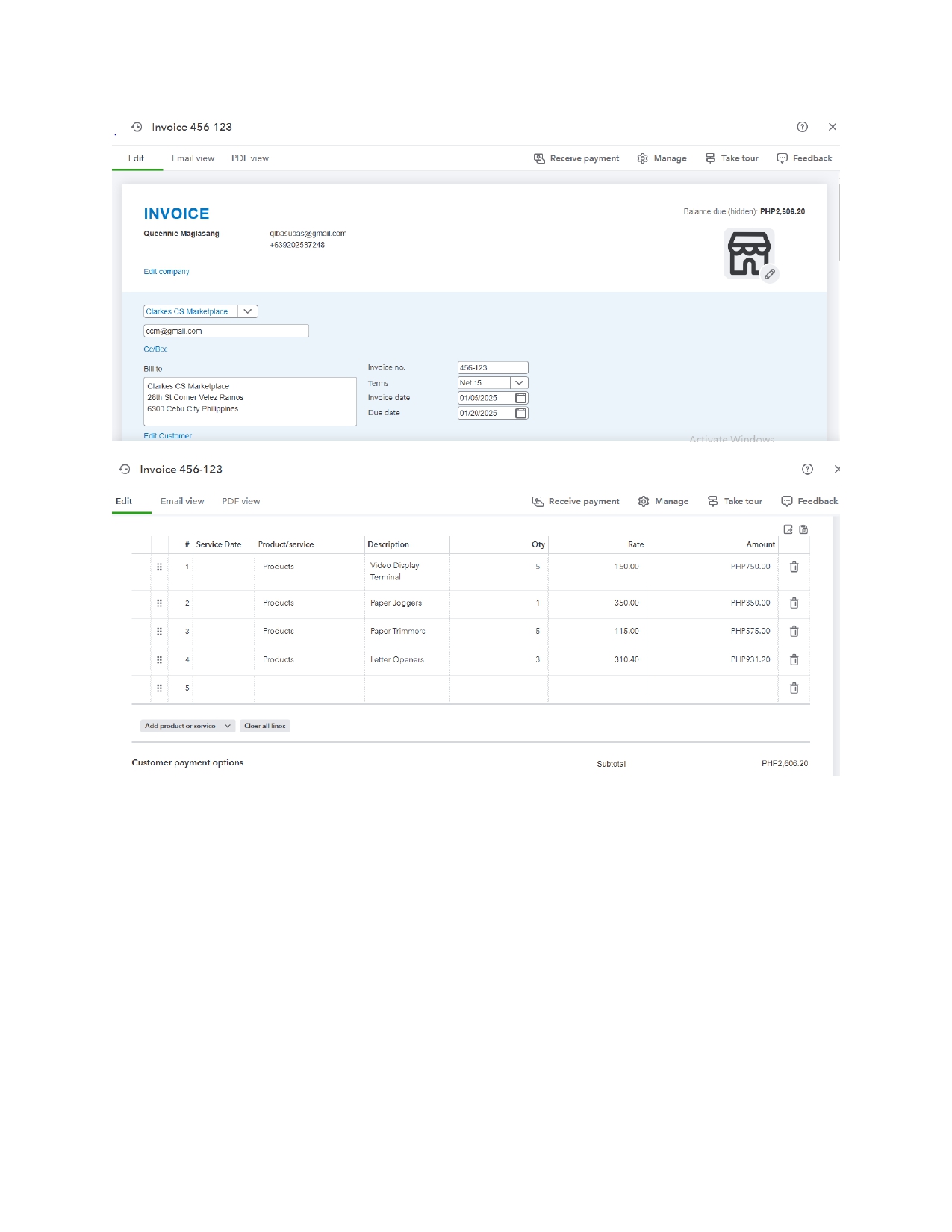
Task: Click the store logo image
Action: coord(748,253)
